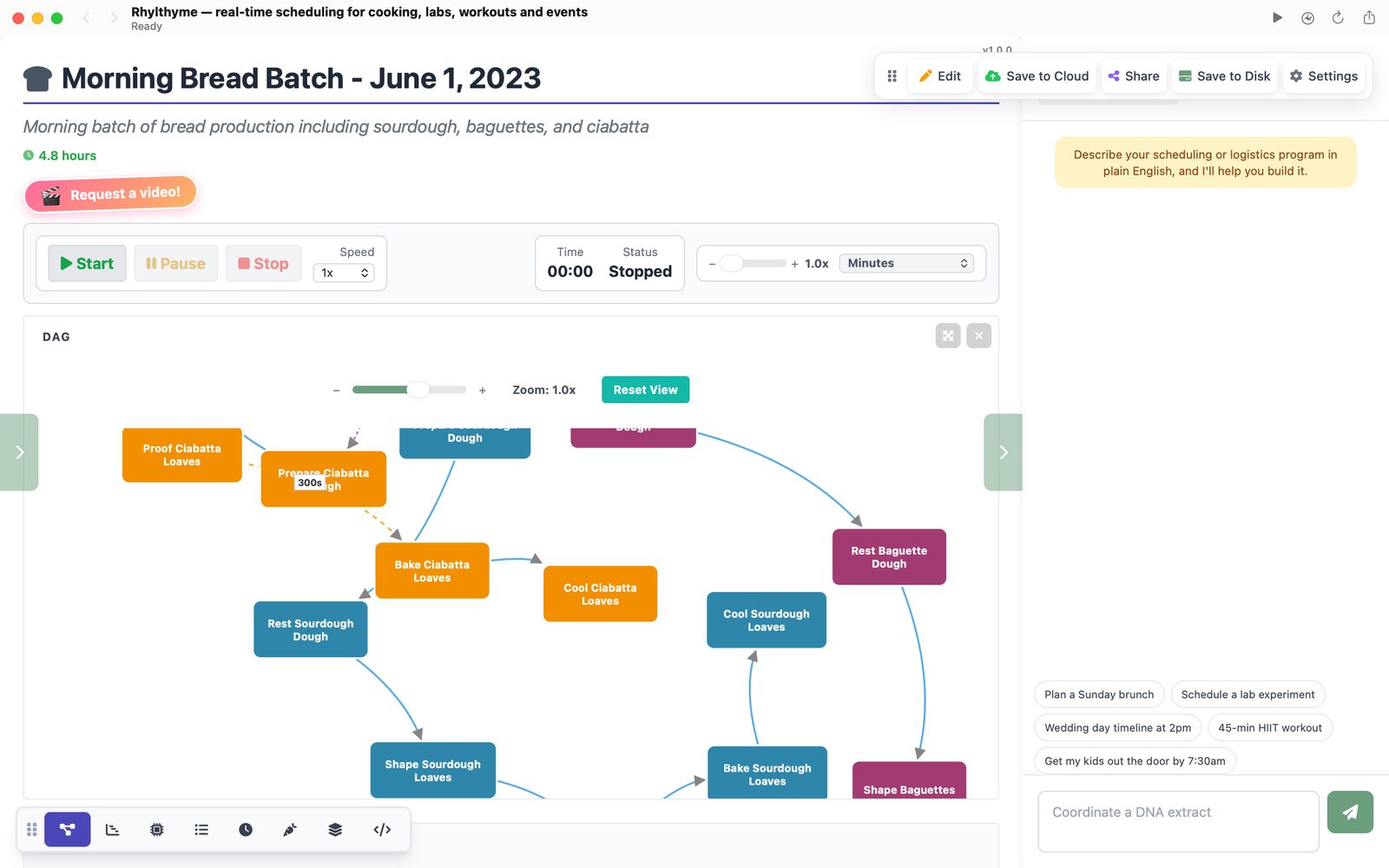
Task: Expand the DAG panel to fullscreen
Action: click(x=948, y=336)
